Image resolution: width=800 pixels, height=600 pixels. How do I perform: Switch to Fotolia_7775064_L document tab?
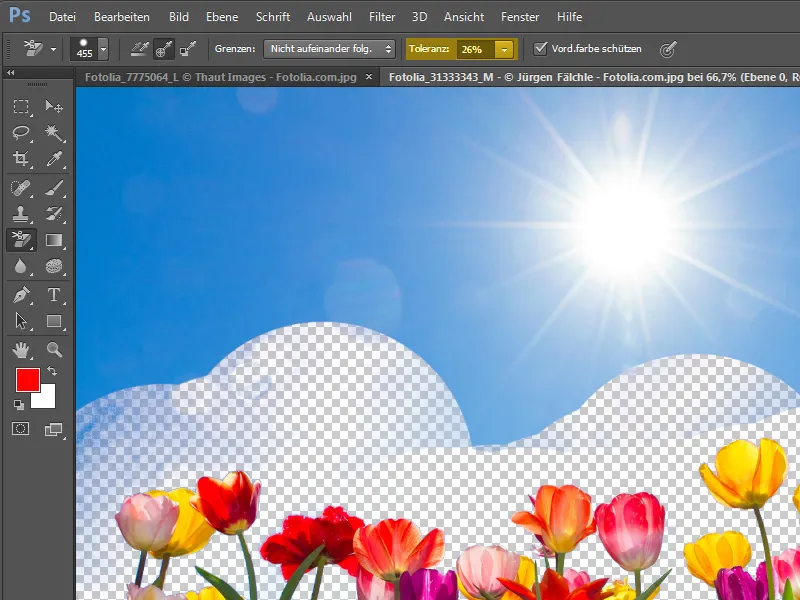(220, 78)
